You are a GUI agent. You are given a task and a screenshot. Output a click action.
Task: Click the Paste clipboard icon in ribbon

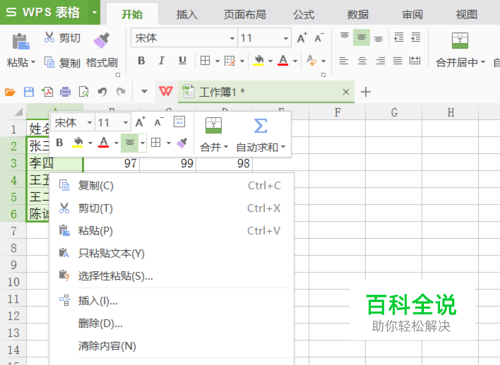tap(21, 41)
